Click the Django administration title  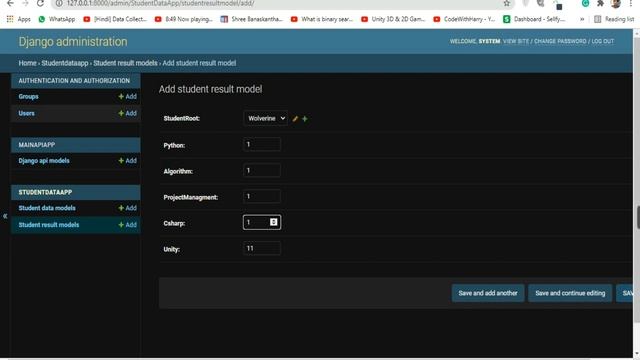tap(73, 42)
